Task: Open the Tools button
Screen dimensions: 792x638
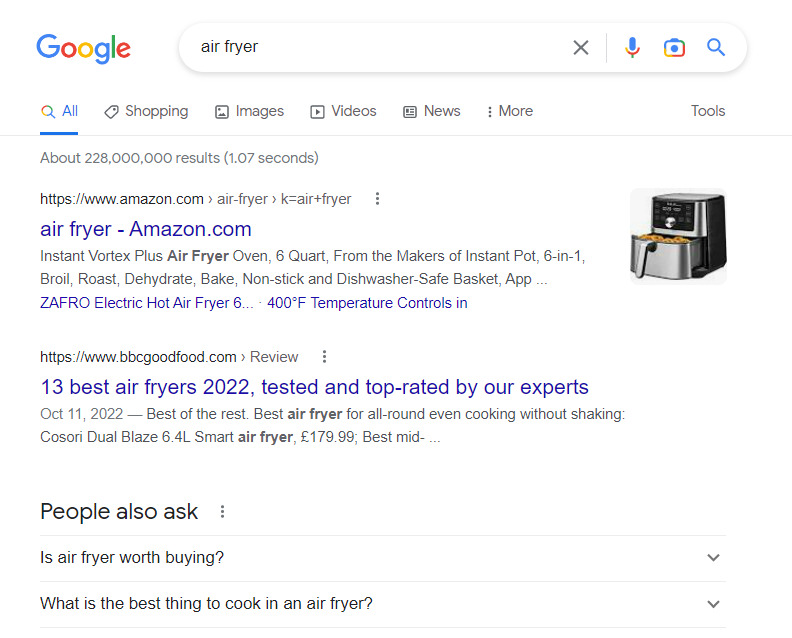Action: coord(708,111)
